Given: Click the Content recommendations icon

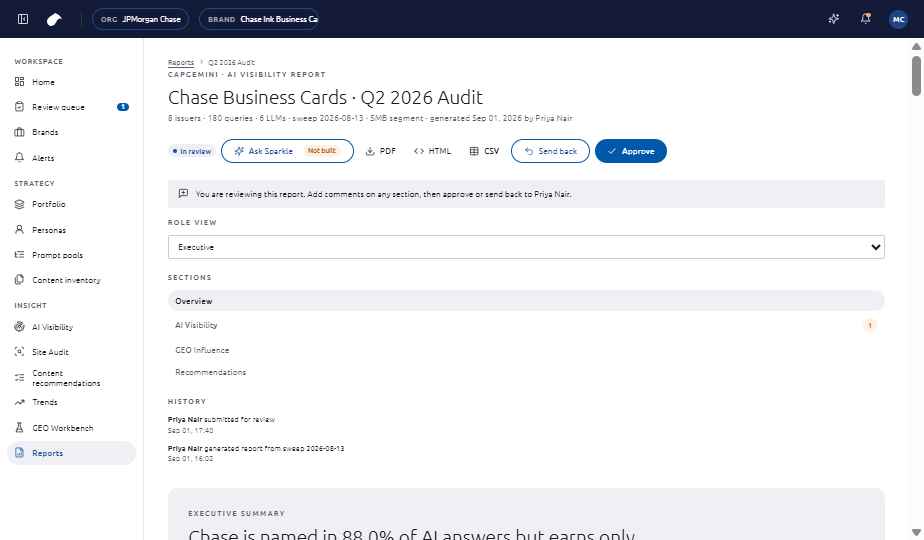Looking at the screenshot, I should (x=19, y=377).
